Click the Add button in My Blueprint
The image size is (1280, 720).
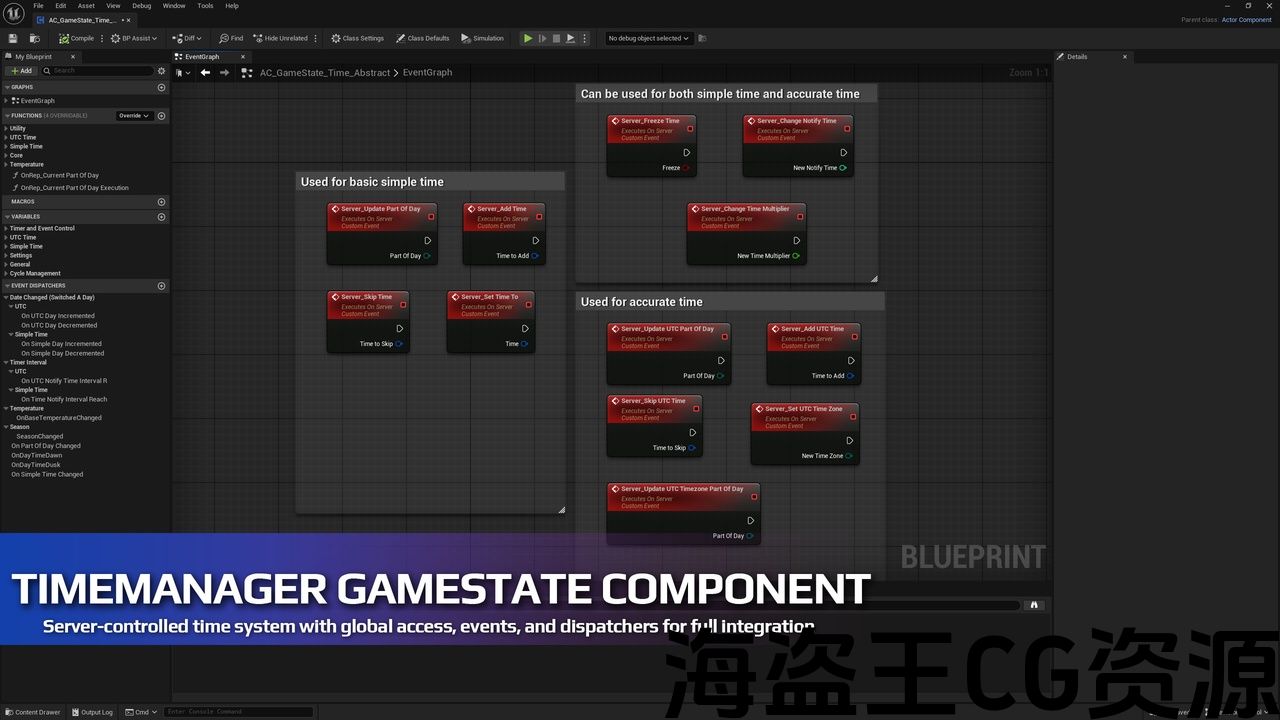[21, 71]
